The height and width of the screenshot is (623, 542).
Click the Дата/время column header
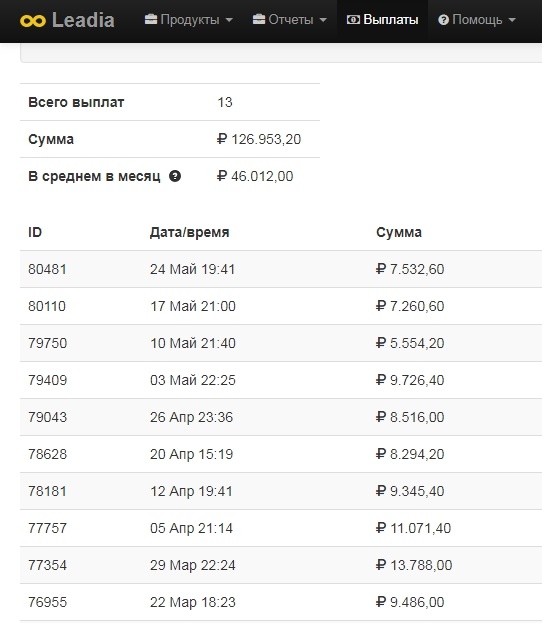(x=190, y=232)
